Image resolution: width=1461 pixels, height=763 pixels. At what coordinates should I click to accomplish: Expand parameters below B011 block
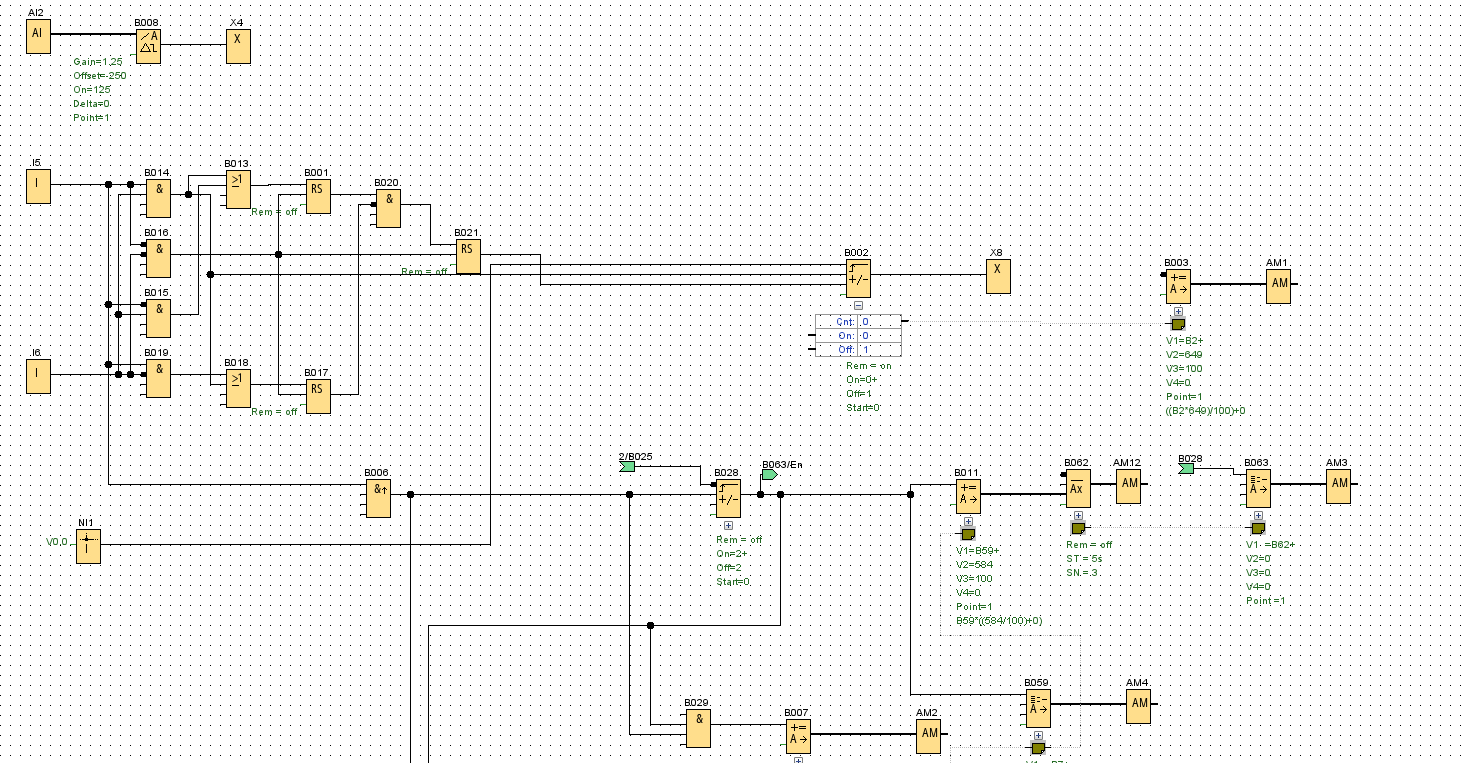[x=968, y=521]
